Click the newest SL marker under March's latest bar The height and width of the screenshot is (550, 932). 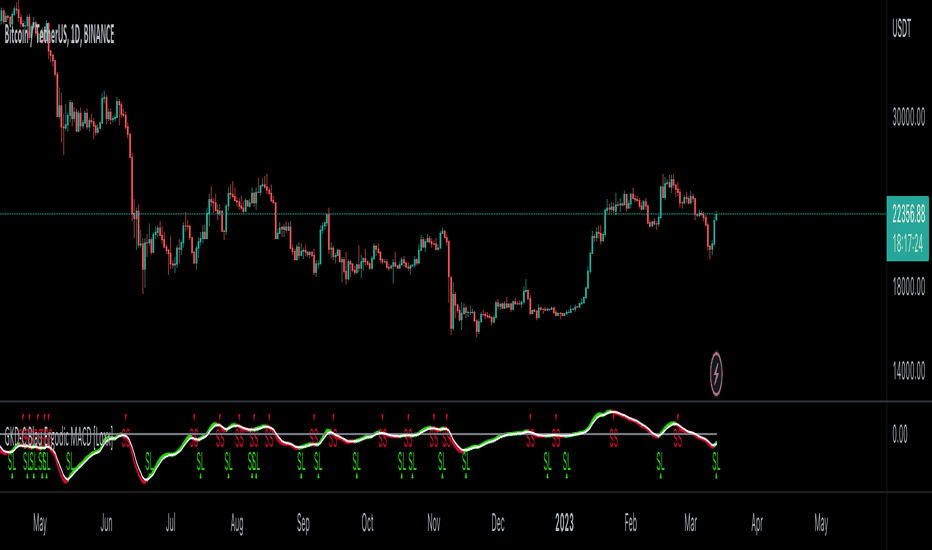716,460
